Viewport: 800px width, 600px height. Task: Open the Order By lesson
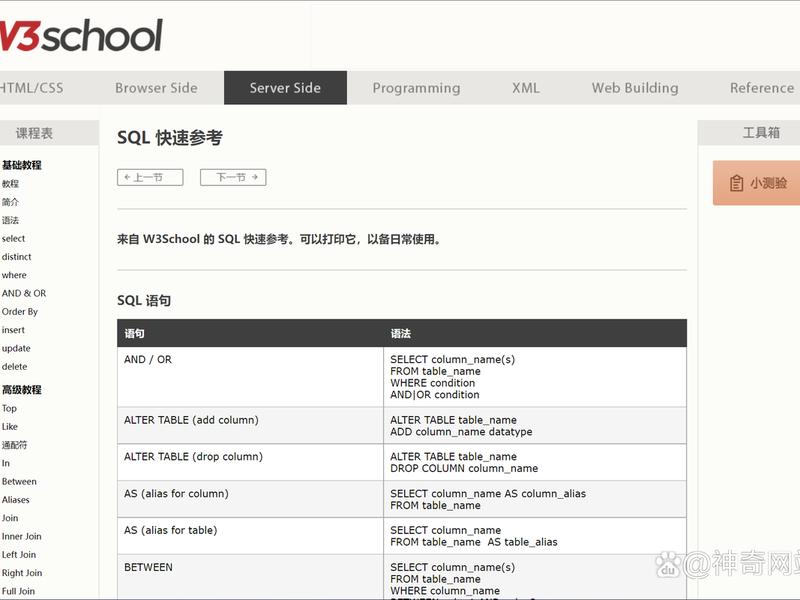pos(20,312)
